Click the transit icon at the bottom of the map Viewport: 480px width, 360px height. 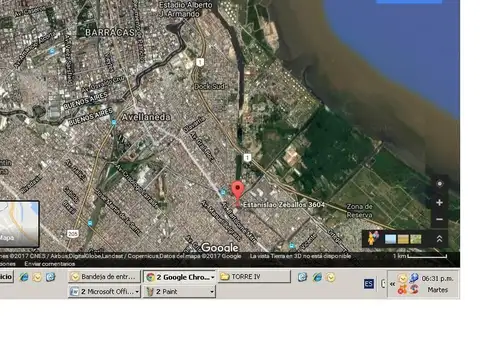click(292, 246)
